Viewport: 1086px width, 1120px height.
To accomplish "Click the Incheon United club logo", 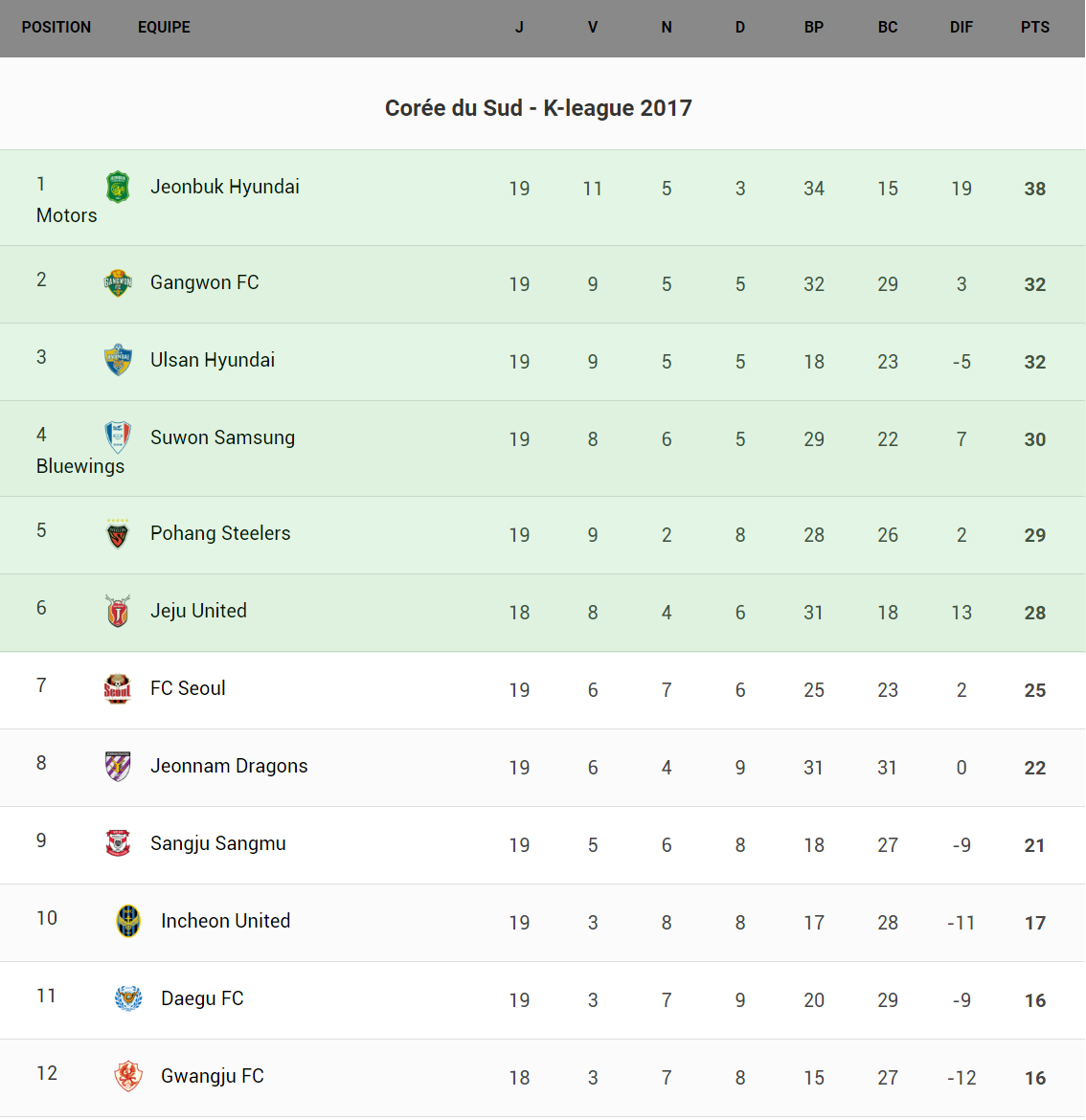I will (x=128, y=921).
